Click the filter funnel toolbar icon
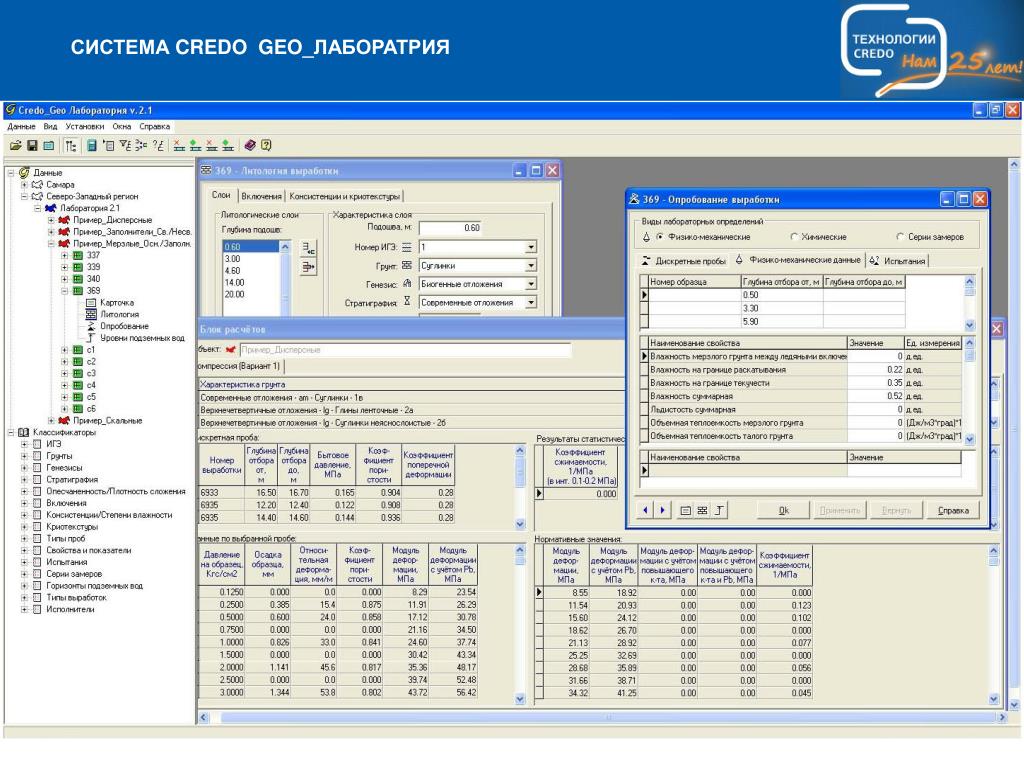1024x768 pixels. [125, 146]
